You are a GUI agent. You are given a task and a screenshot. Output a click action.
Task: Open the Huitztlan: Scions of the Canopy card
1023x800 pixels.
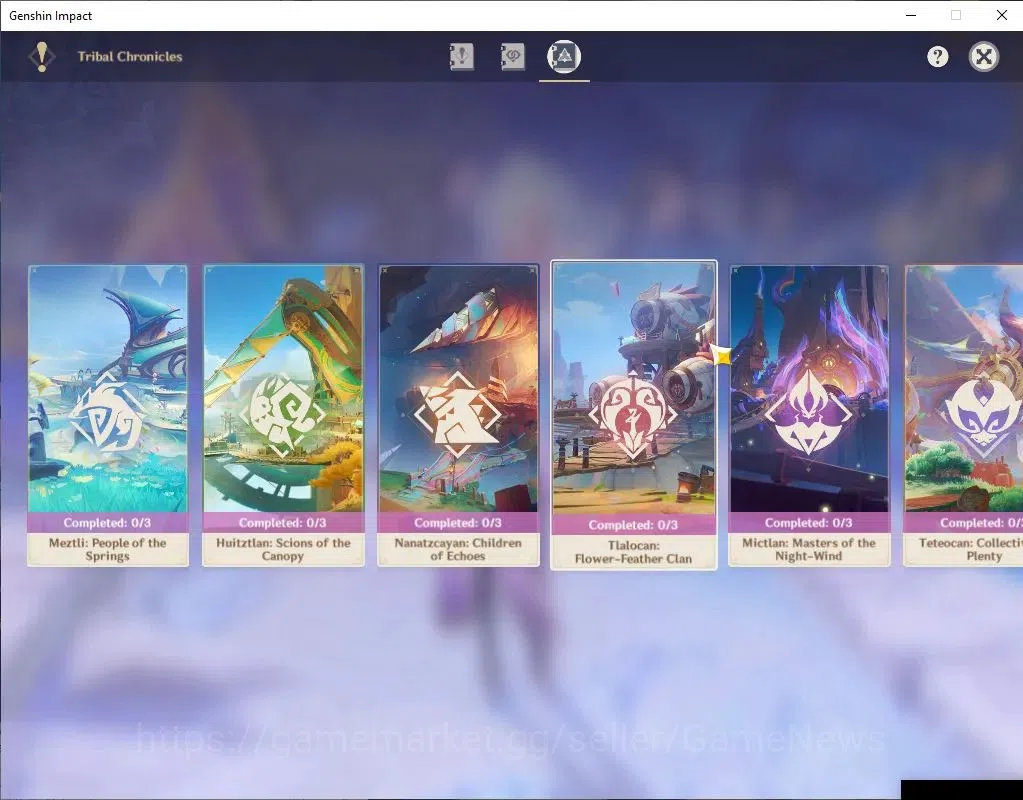(283, 415)
